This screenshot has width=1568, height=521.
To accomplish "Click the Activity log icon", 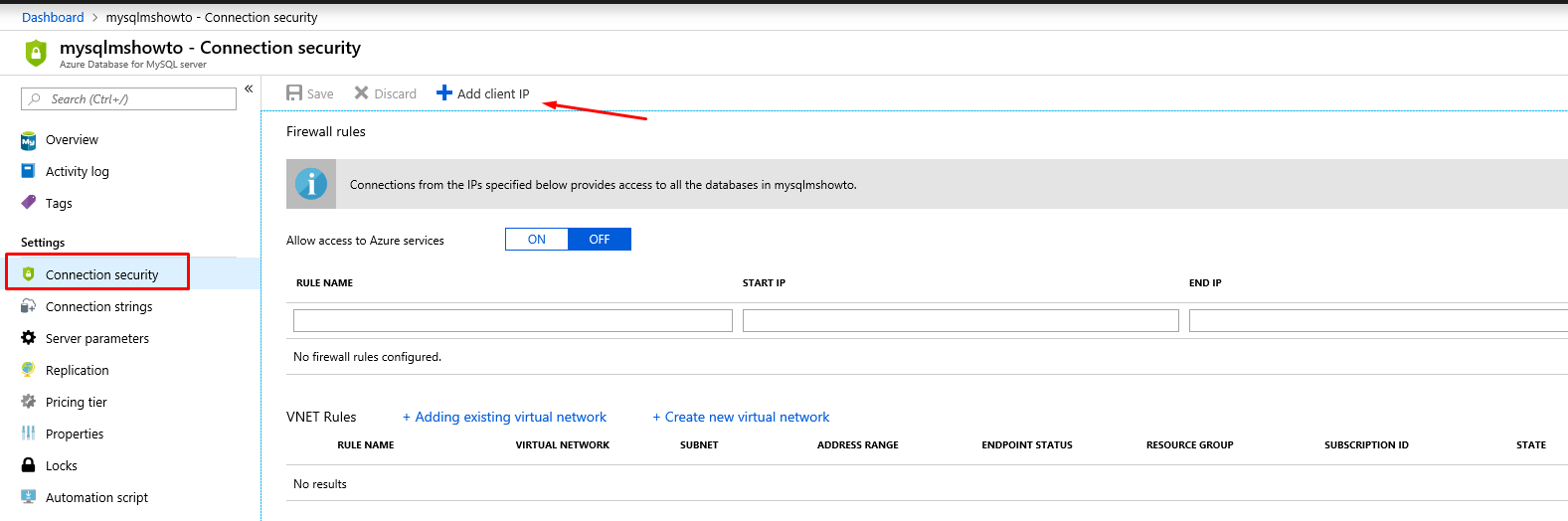I will 28,171.
